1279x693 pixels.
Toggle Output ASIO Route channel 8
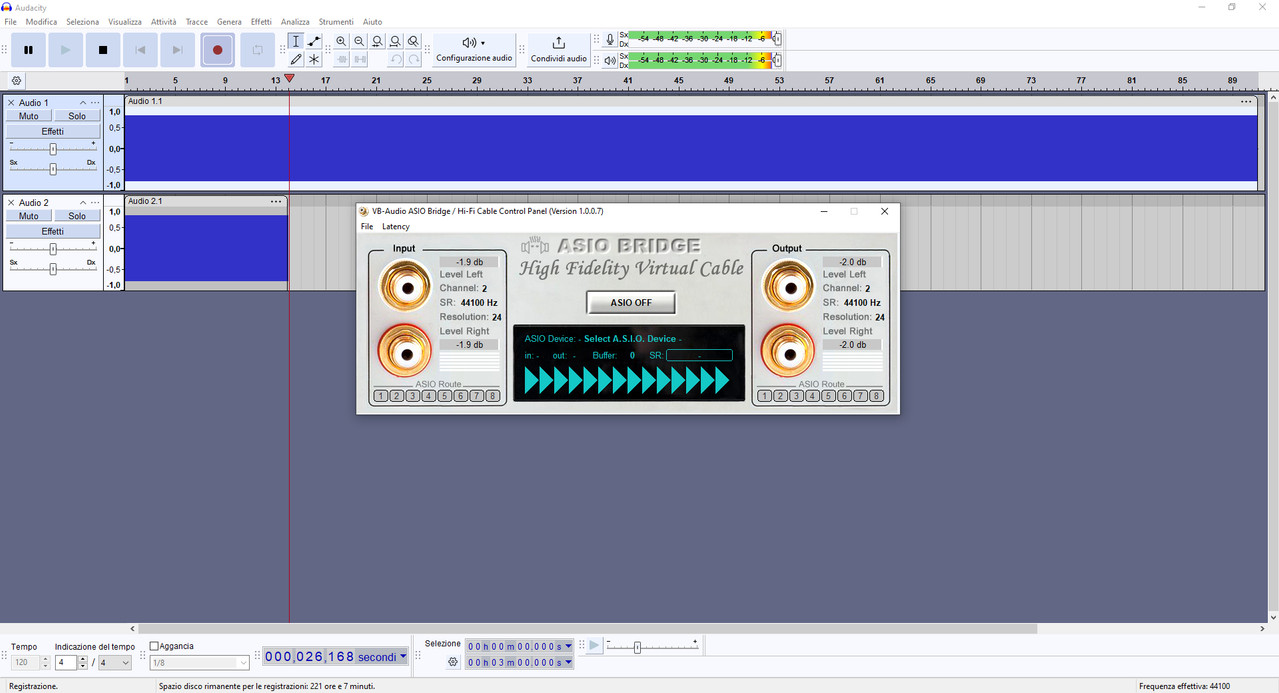[x=877, y=396]
